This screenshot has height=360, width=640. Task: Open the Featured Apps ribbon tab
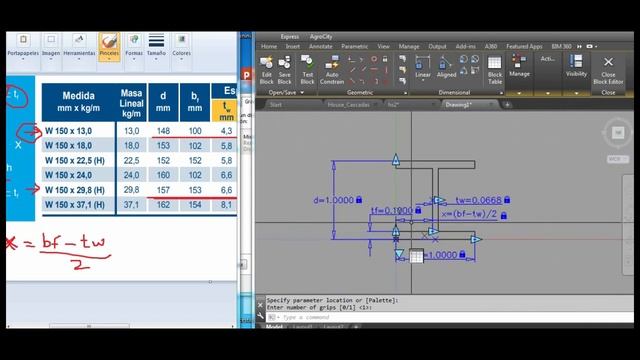[x=524, y=47]
